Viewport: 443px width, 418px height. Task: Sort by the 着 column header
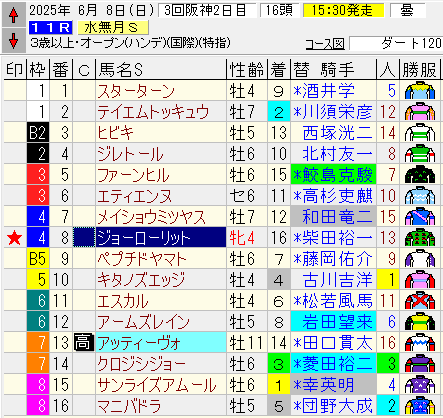tap(279, 70)
